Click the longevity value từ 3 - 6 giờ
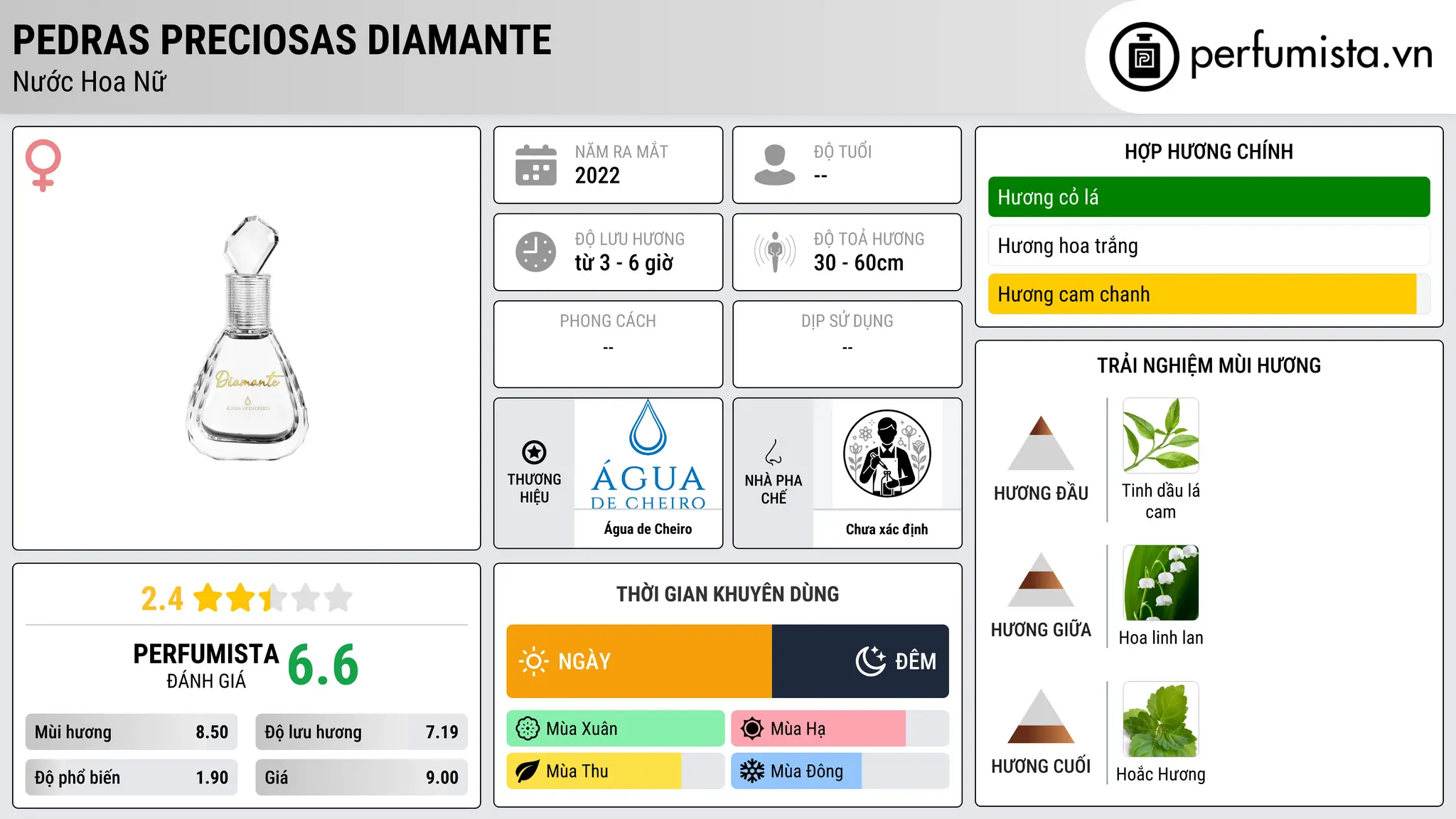The width and height of the screenshot is (1456, 819). click(624, 263)
